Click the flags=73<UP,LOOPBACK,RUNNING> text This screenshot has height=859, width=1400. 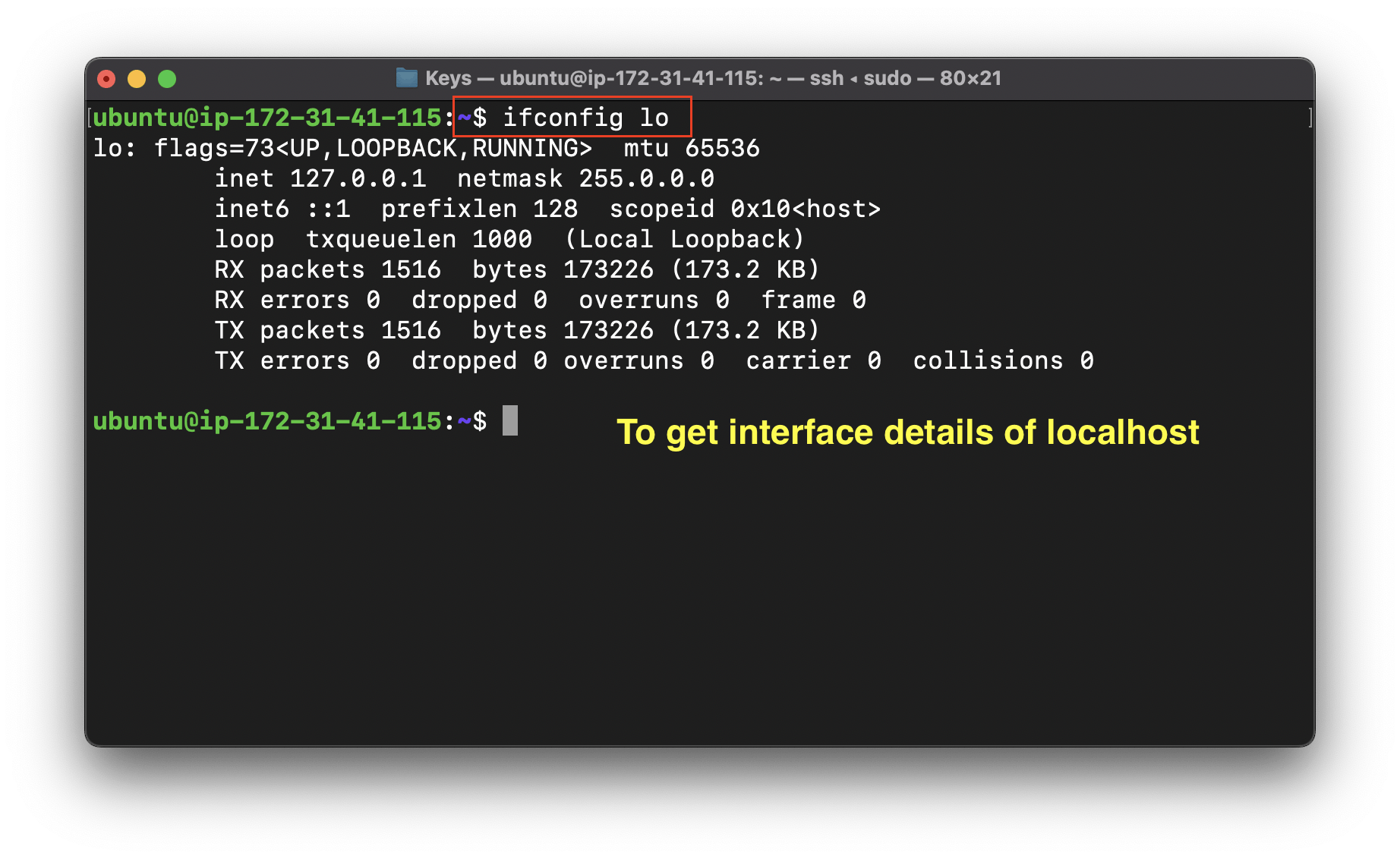[x=373, y=148]
